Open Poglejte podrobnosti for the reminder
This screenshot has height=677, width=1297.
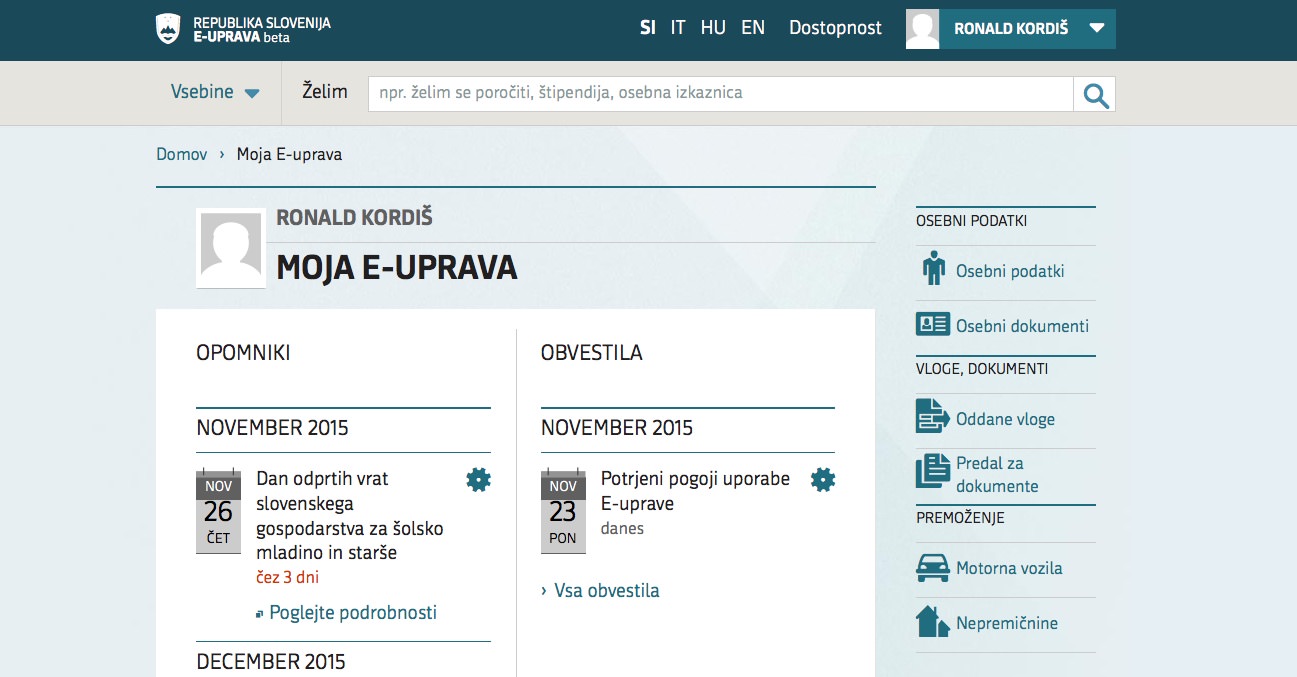click(x=353, y=612)
